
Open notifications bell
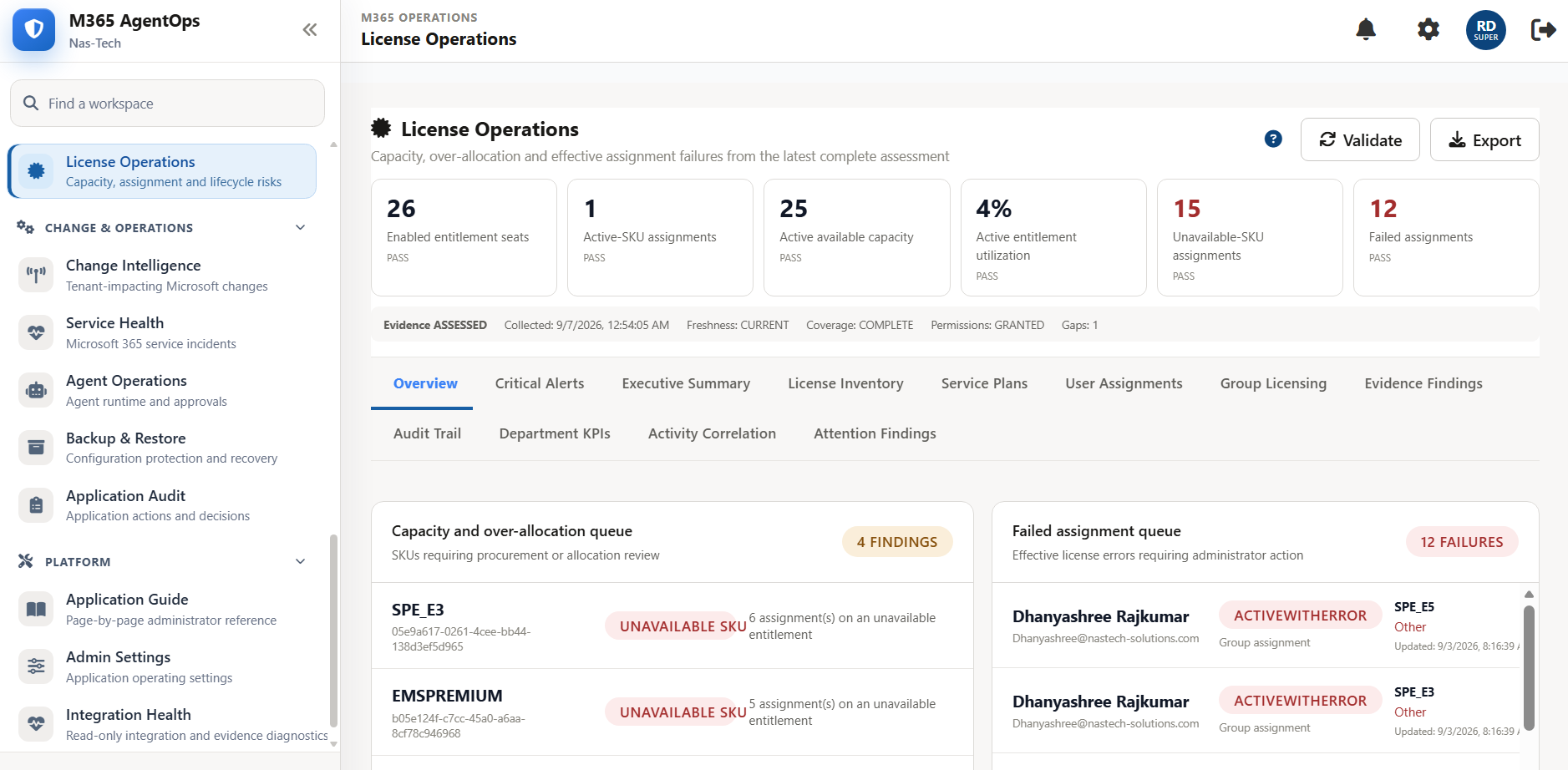tap(1366, 30)
